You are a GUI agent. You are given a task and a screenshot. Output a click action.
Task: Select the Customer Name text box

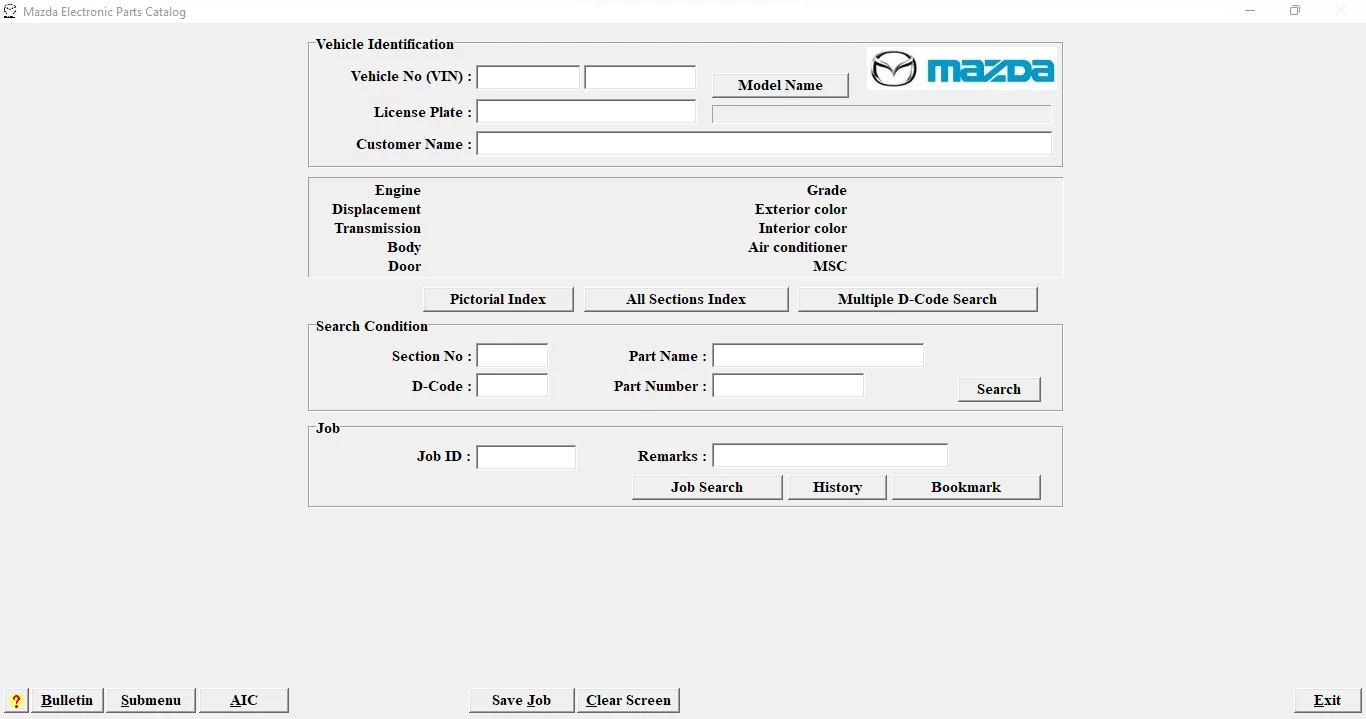[x=764, y=144]
